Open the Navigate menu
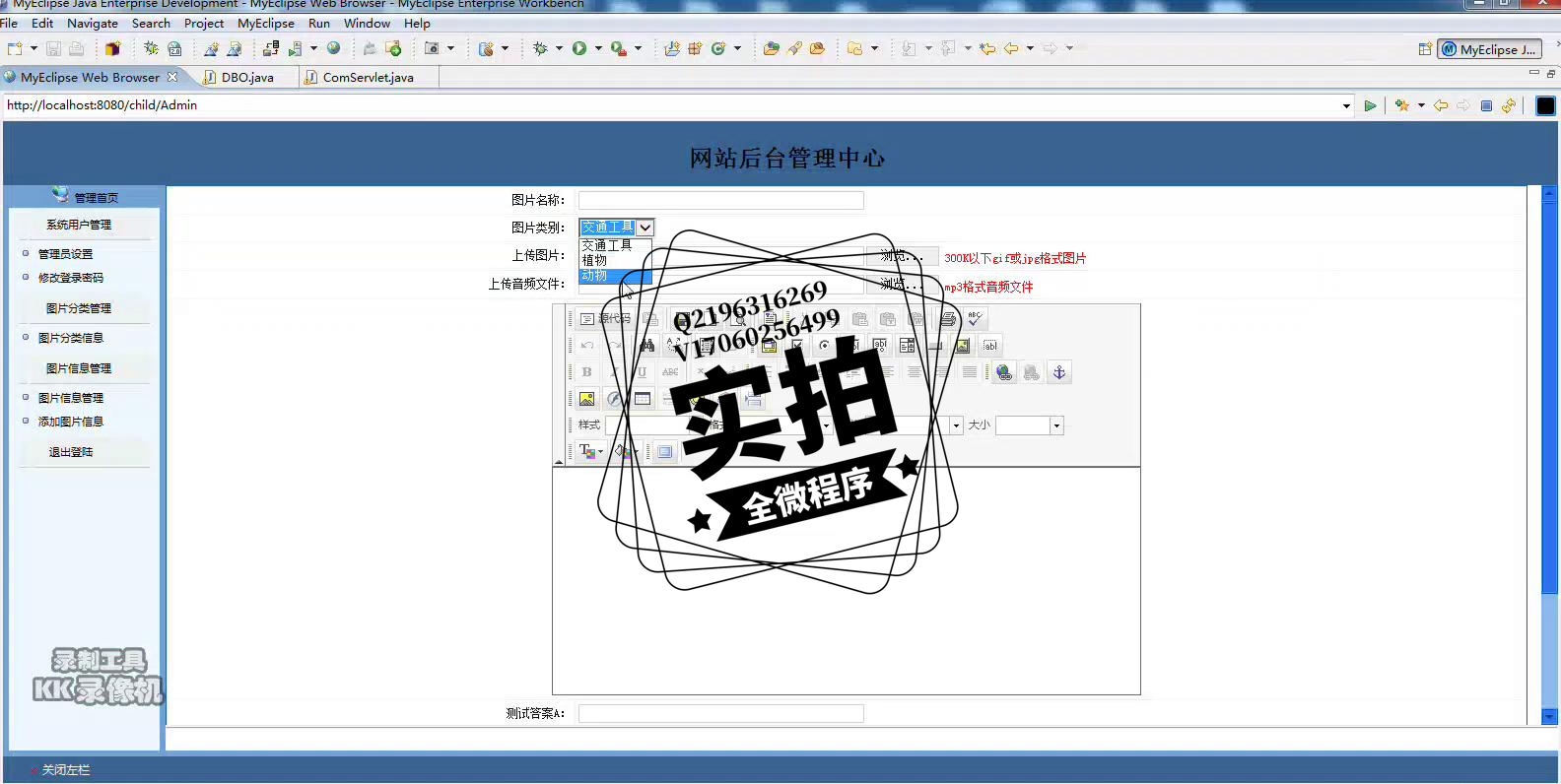1561x784 pixels. pyautogui.click(x=93, y=23)
